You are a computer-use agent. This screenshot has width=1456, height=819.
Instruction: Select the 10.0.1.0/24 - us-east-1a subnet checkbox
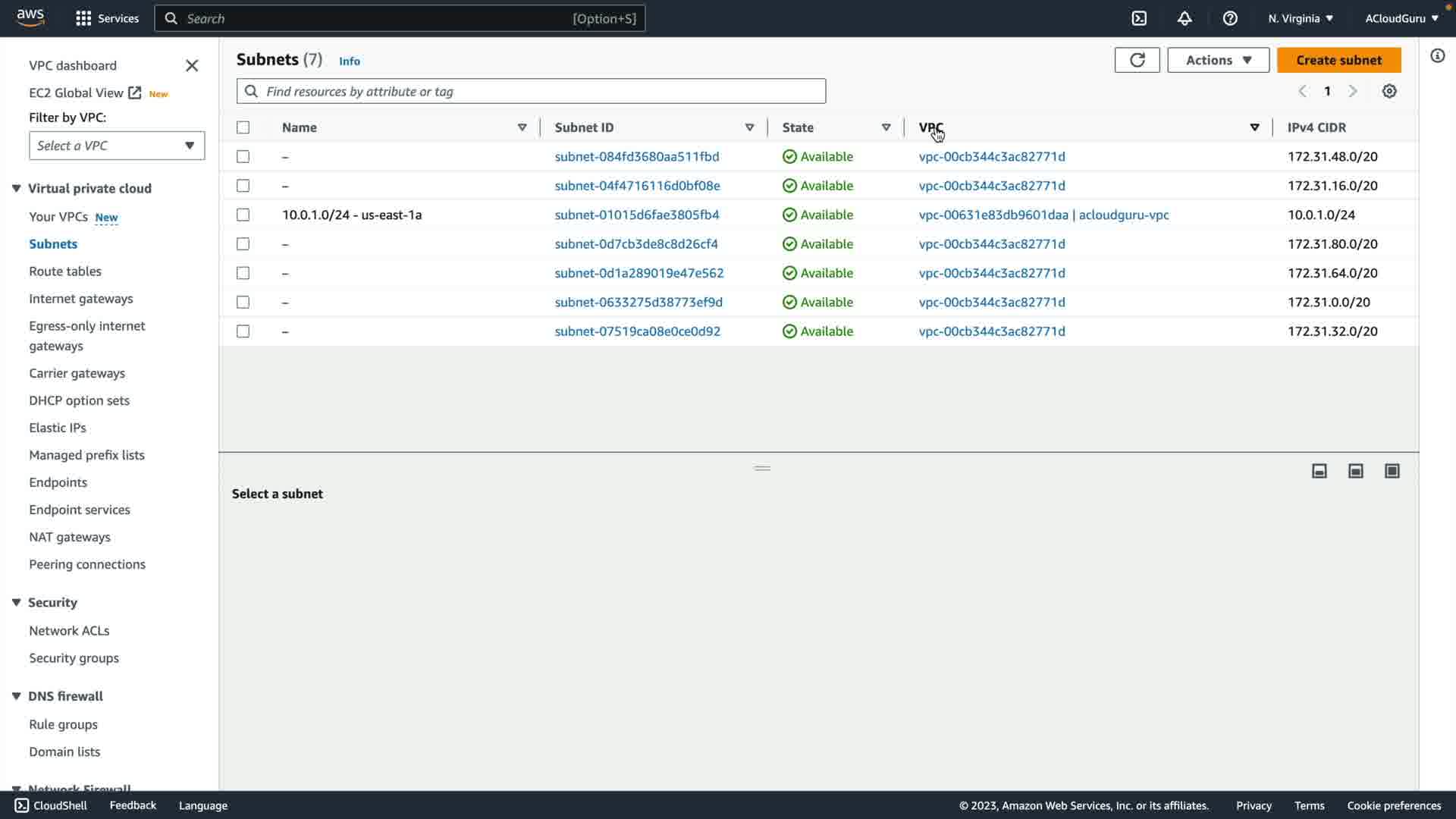243,215
